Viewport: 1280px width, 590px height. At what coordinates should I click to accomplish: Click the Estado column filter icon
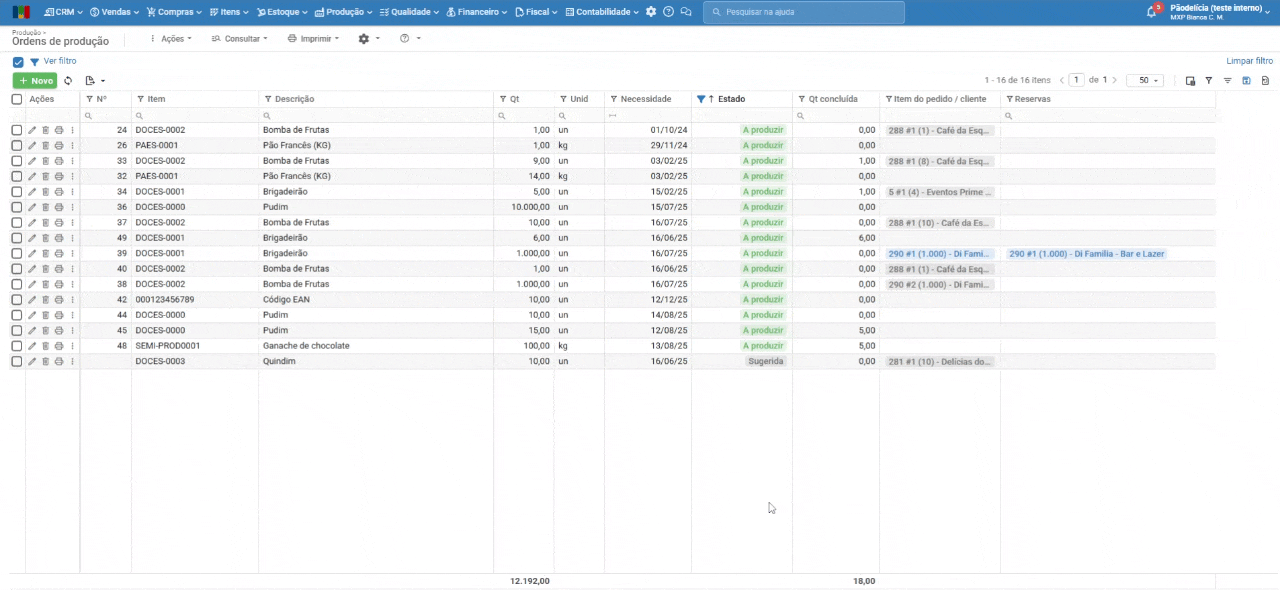(x=701, y=99)
